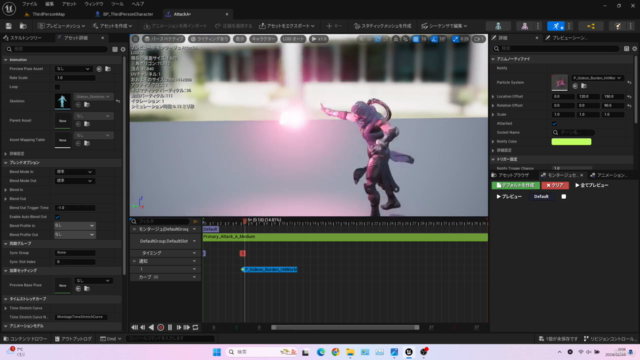Open File Explorer from the taskbar

(350, 352)
